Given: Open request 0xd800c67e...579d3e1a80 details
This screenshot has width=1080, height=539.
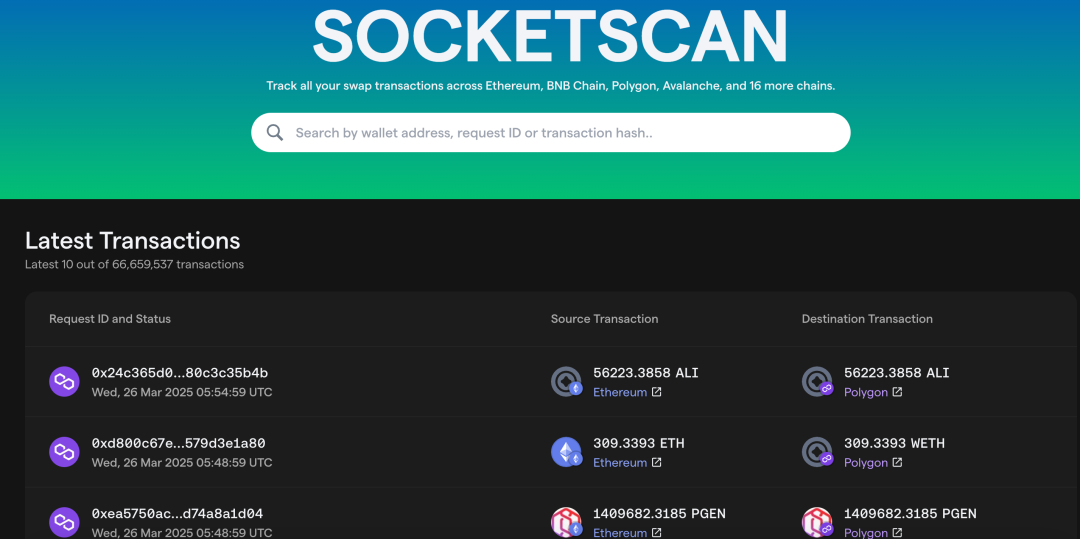Looking at the screenshot, I should [178, 443].
